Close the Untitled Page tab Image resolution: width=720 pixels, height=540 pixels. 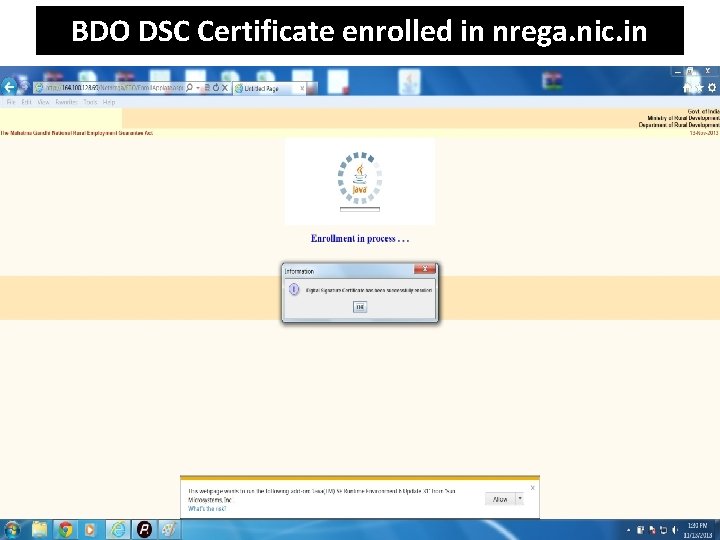pyautogui.click(x=302, y=88)
